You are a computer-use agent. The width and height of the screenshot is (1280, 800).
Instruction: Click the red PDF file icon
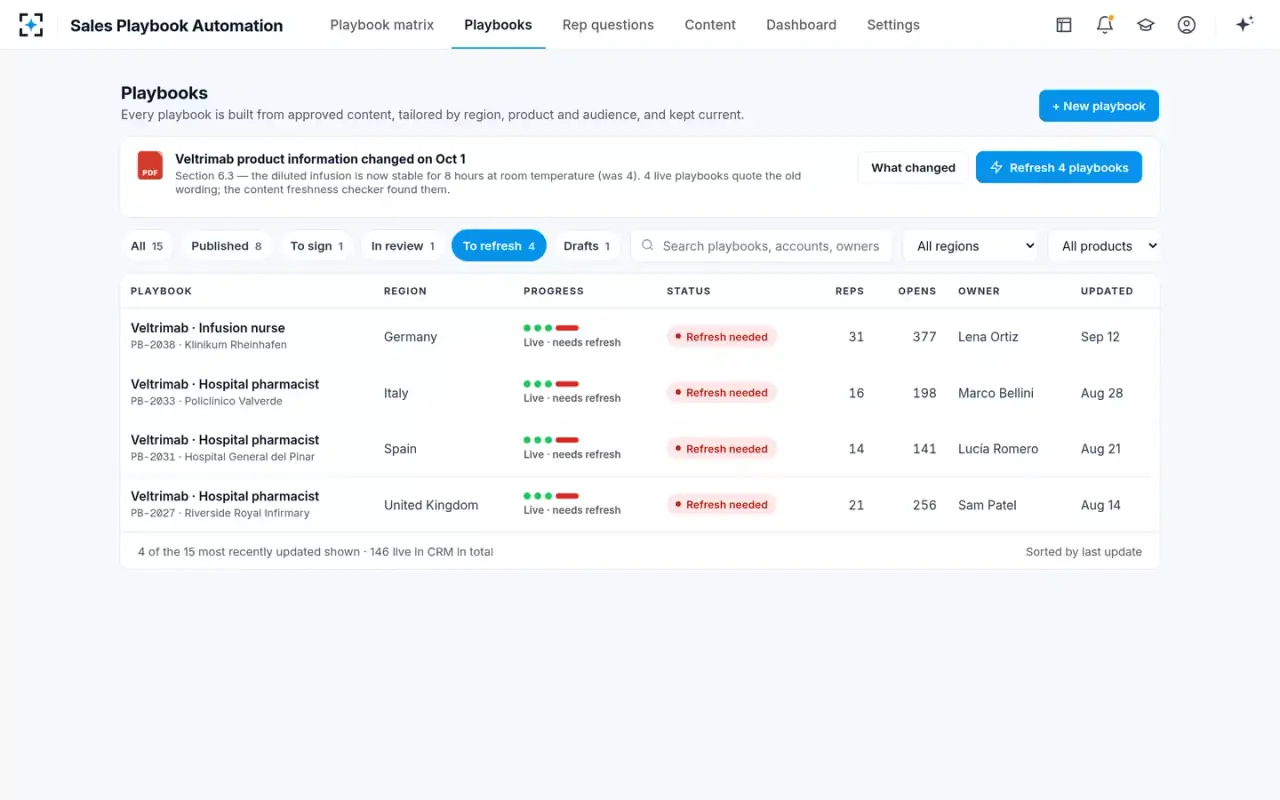(x=150, y=166)
